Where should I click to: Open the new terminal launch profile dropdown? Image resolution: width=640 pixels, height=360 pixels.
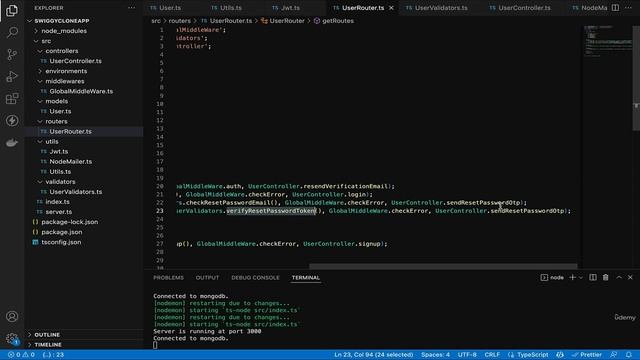point(580,278)
